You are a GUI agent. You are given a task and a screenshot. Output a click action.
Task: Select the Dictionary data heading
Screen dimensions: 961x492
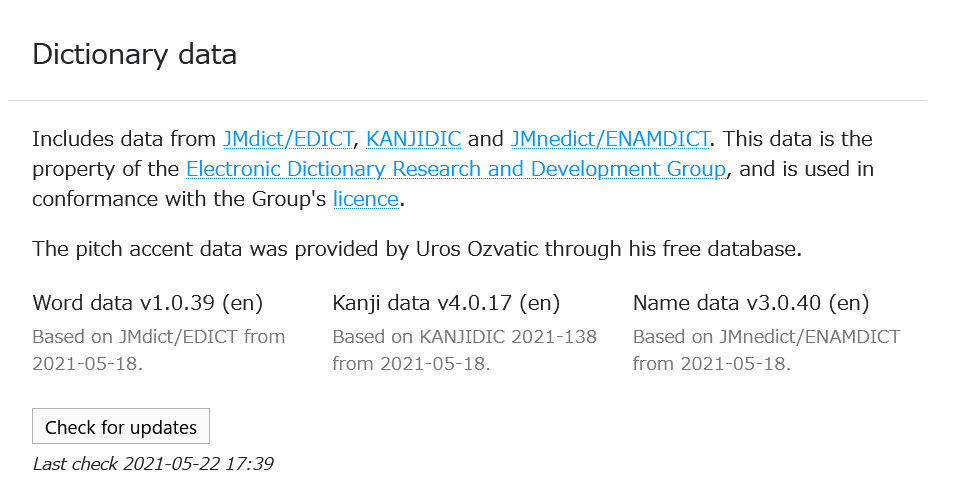[134, 54]
